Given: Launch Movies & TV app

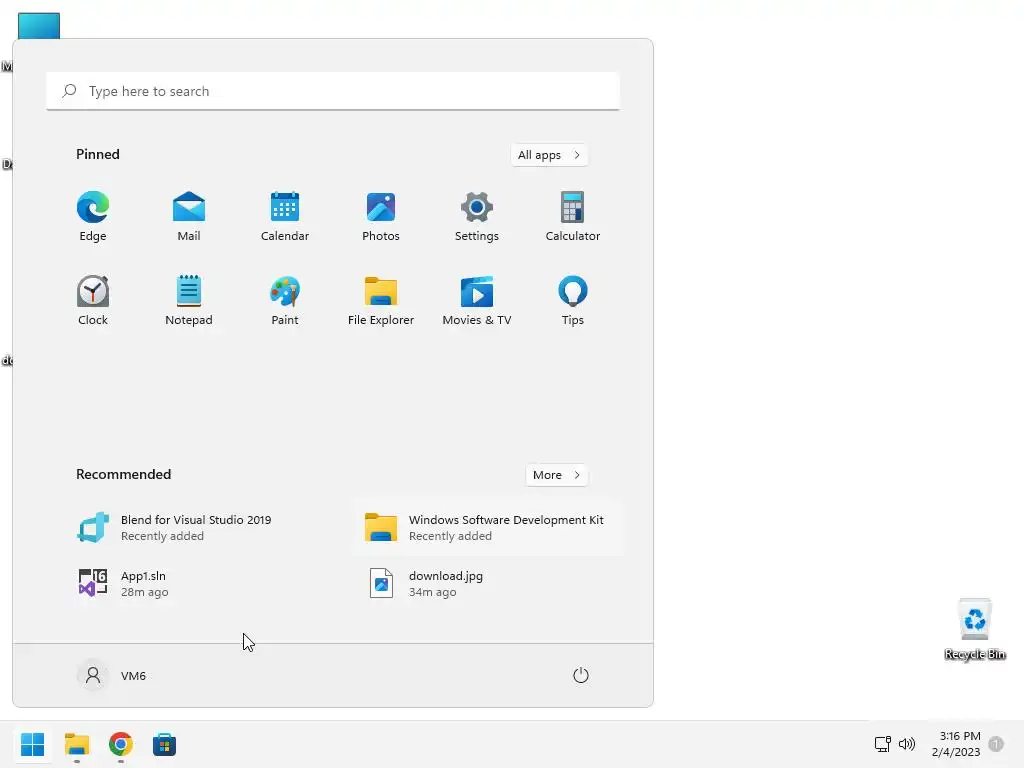Looking at the screenshot, I should [477, 300].
